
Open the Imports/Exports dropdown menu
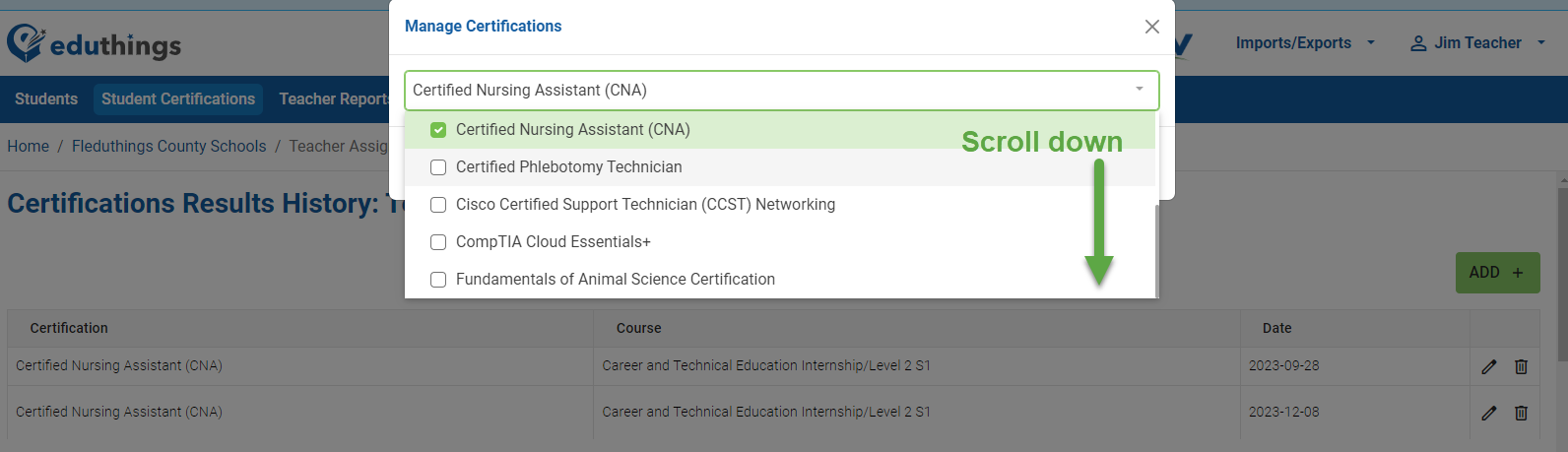(x=1305, y=43)
